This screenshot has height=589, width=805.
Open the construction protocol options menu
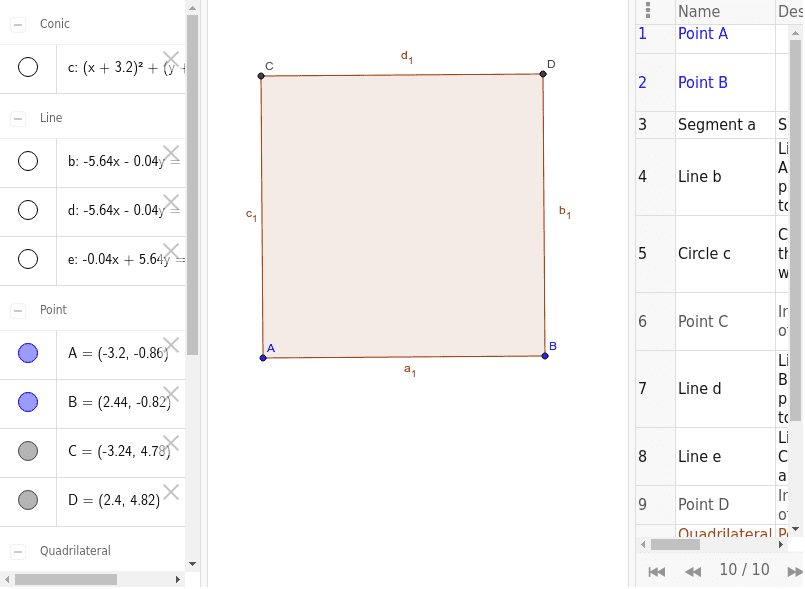648,10
